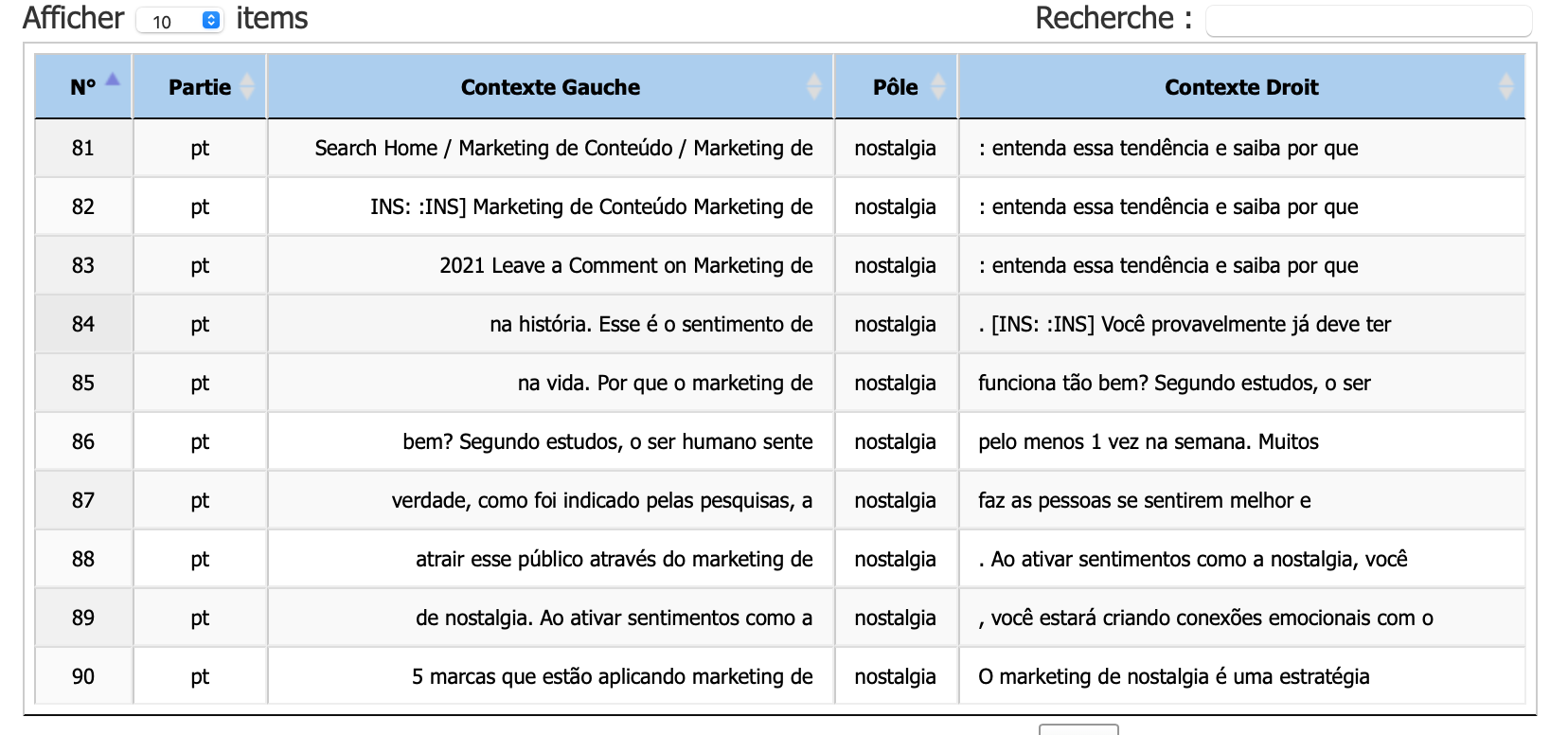Click nostalgia pole cell in row 84
1568x735 pixels.
pos(895,324)
